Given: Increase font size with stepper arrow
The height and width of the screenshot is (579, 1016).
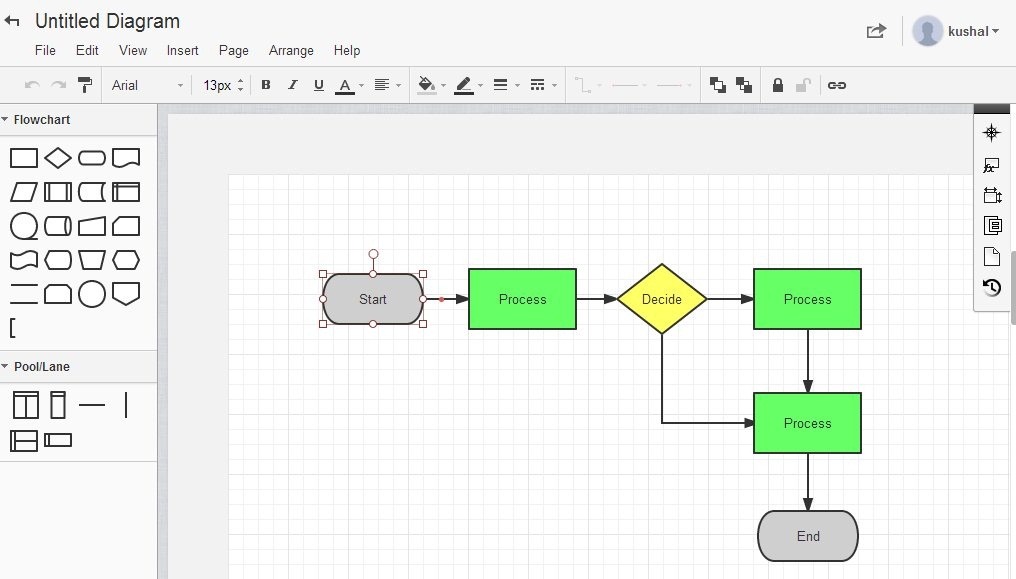Looking at the screenshot, I should click(240, 81).
